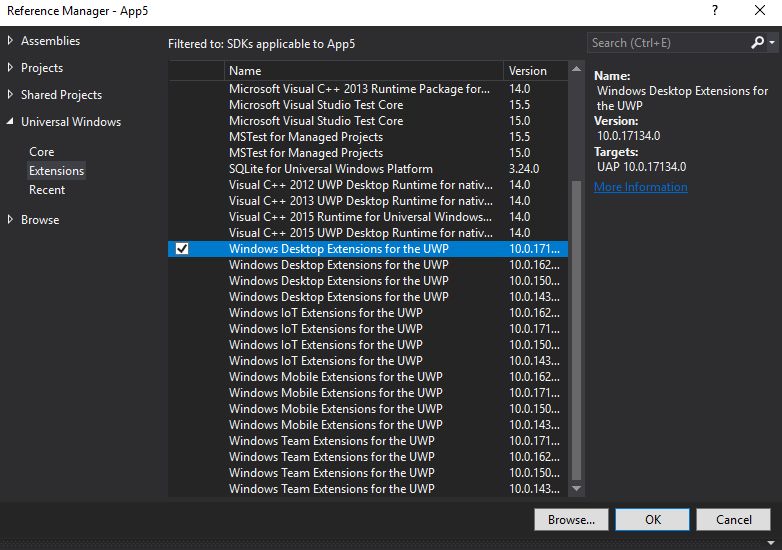Click the help question mark icon
782x550 pixels.
point(715,10)
